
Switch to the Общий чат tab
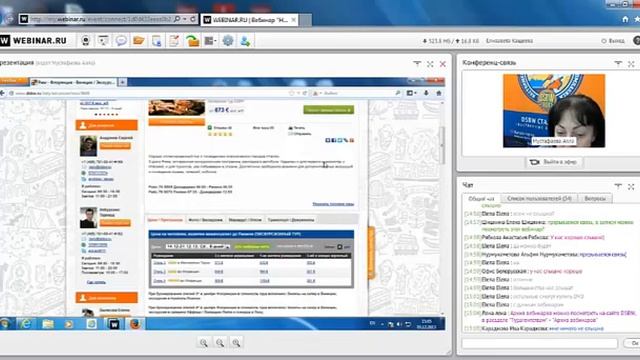click(482, 199)
